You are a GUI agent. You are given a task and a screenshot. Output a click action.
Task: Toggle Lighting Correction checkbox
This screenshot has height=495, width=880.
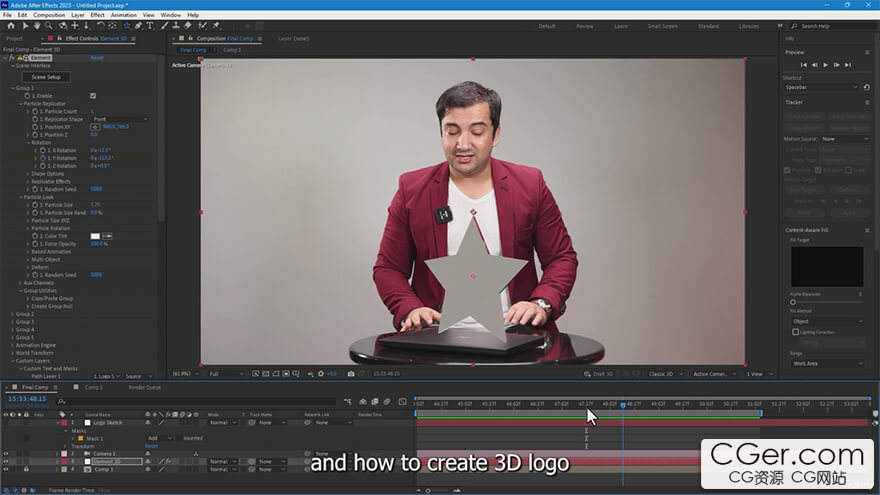[x=795, y=332]
